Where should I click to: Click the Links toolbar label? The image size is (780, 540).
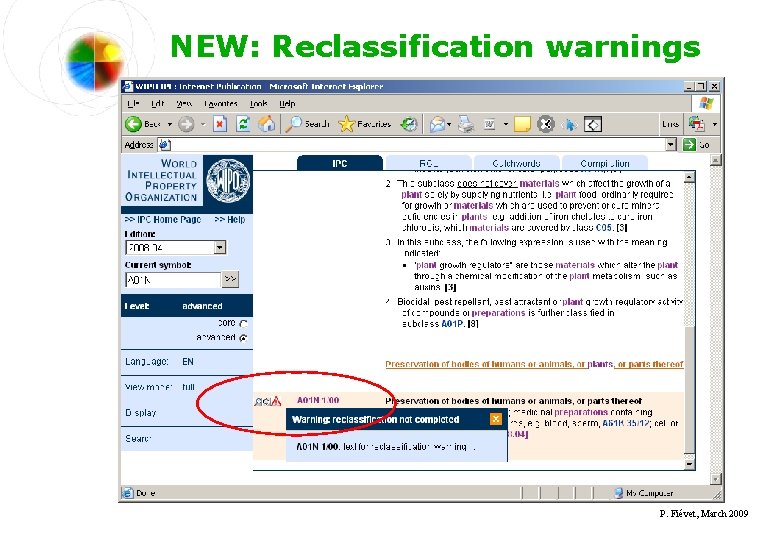coord(671,124)
